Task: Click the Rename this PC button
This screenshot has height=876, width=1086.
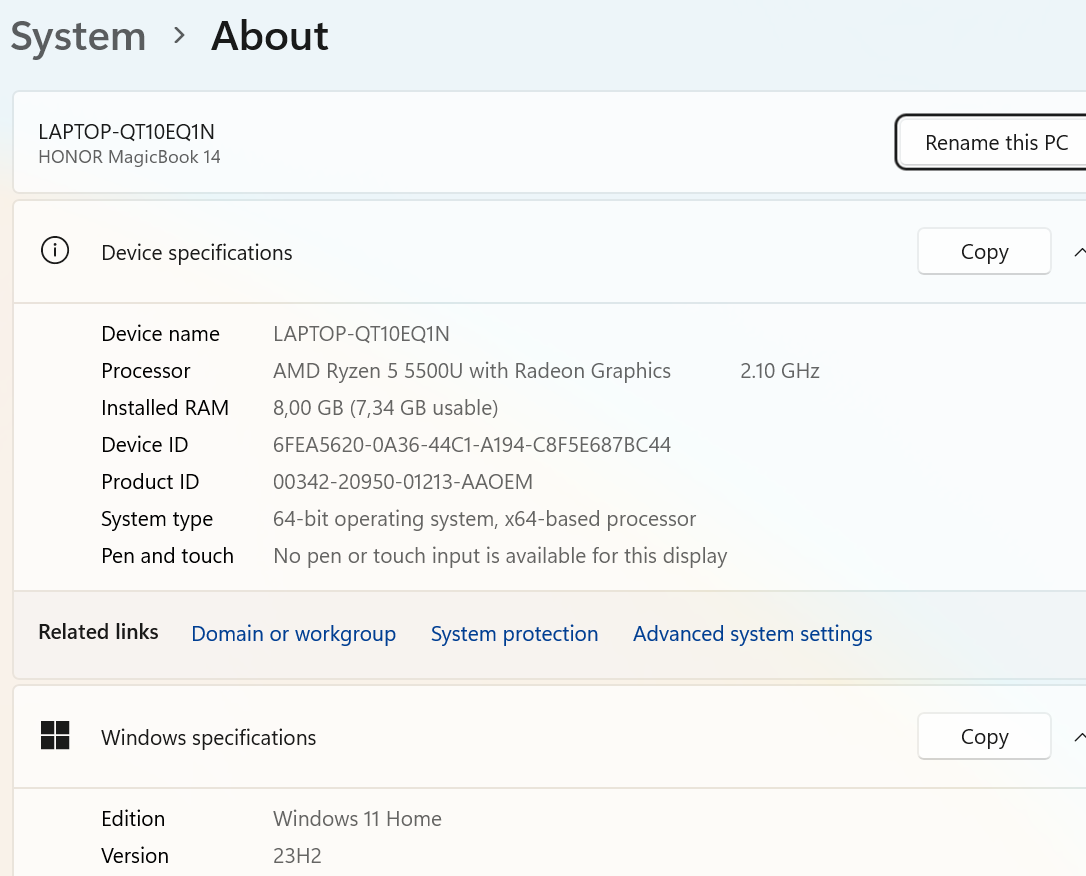Action: [991, 143]
